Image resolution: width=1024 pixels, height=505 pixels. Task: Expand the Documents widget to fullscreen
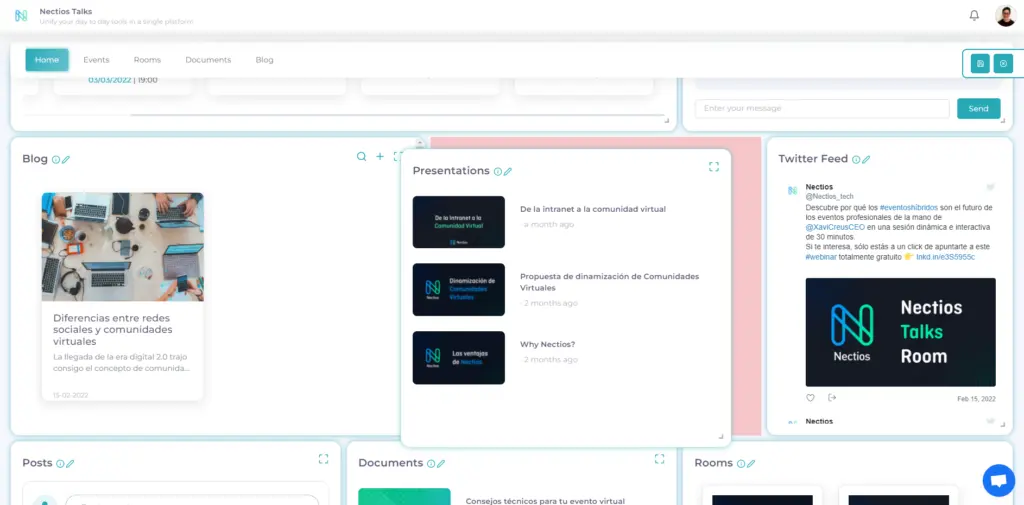(660, 459)
